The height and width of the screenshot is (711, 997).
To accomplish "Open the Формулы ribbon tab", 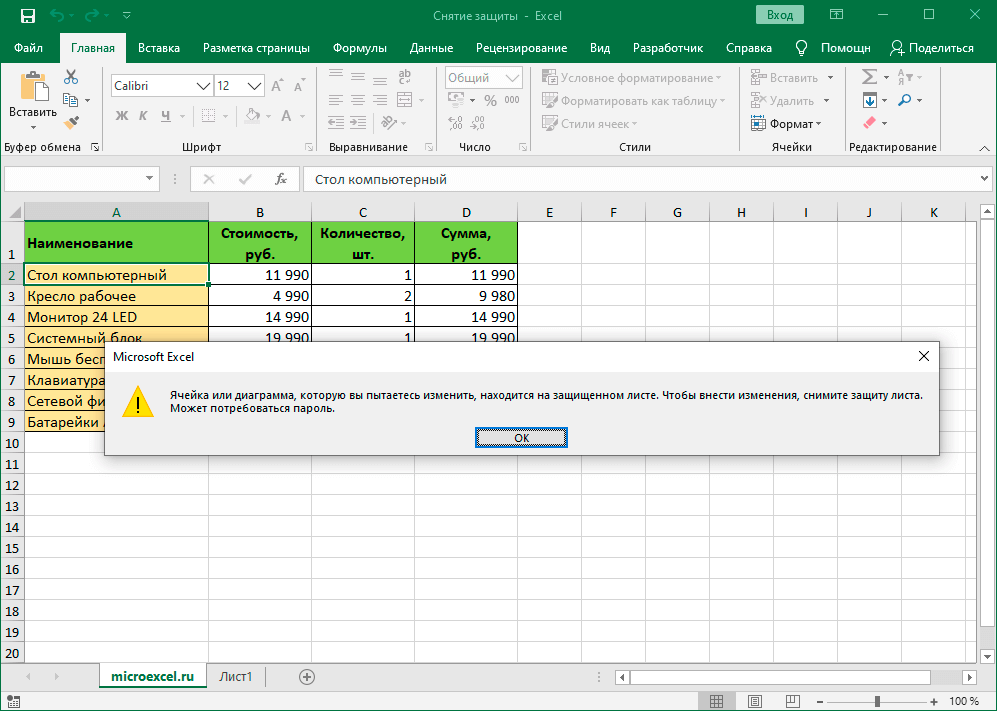I will (x=359, y=48).
